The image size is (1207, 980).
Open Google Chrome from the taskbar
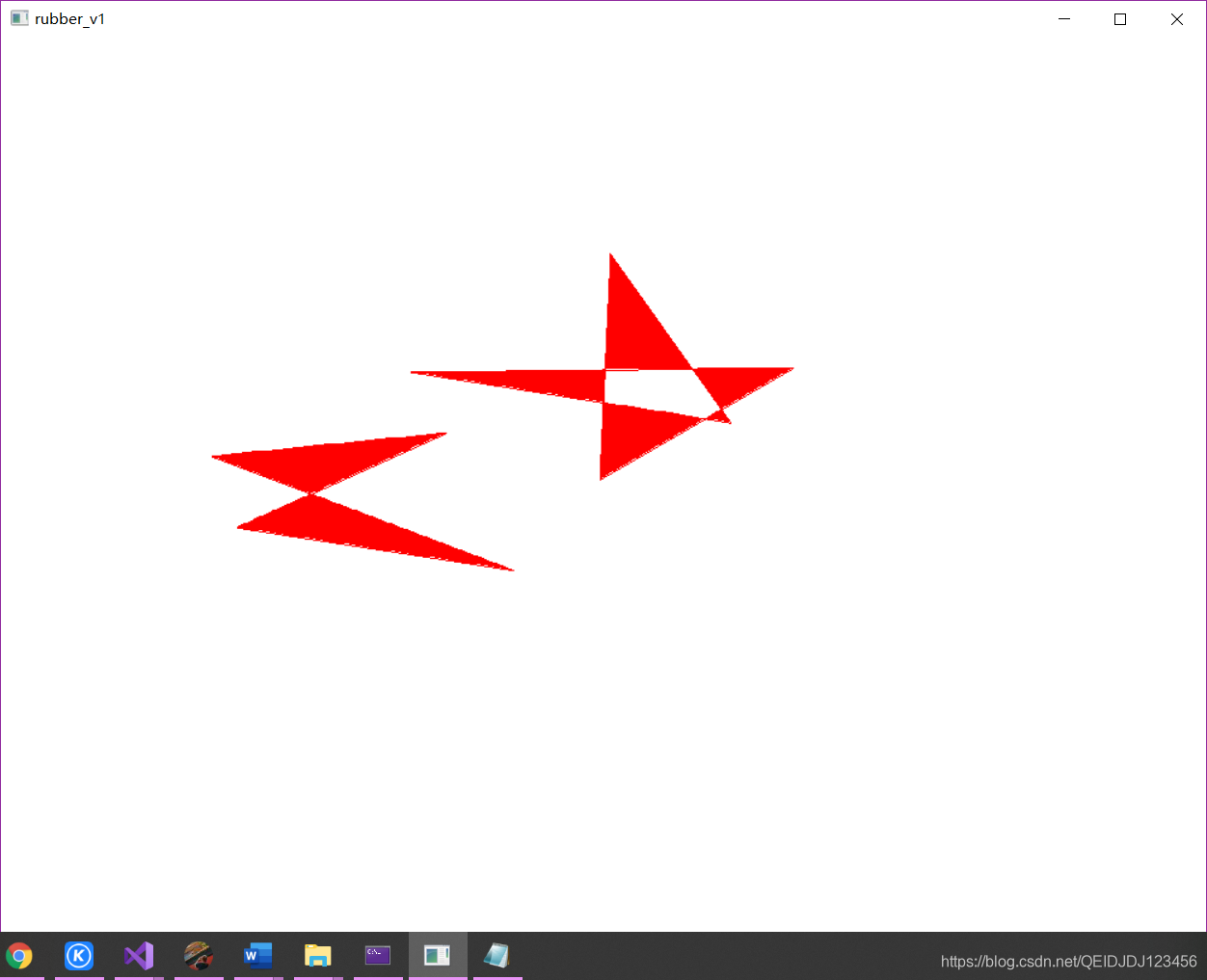click(x=19, y=956)
